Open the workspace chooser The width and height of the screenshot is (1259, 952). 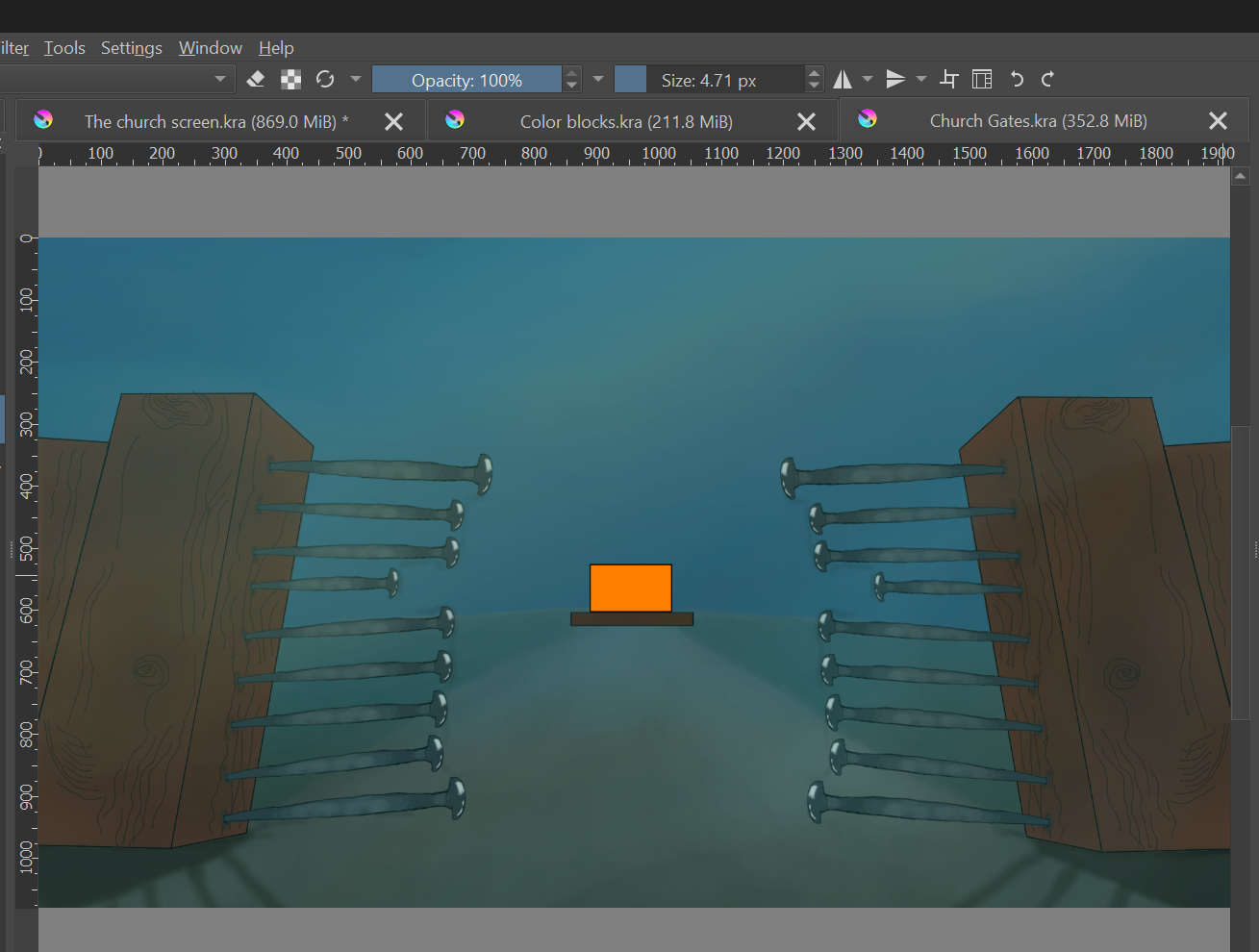pos(982,79)
